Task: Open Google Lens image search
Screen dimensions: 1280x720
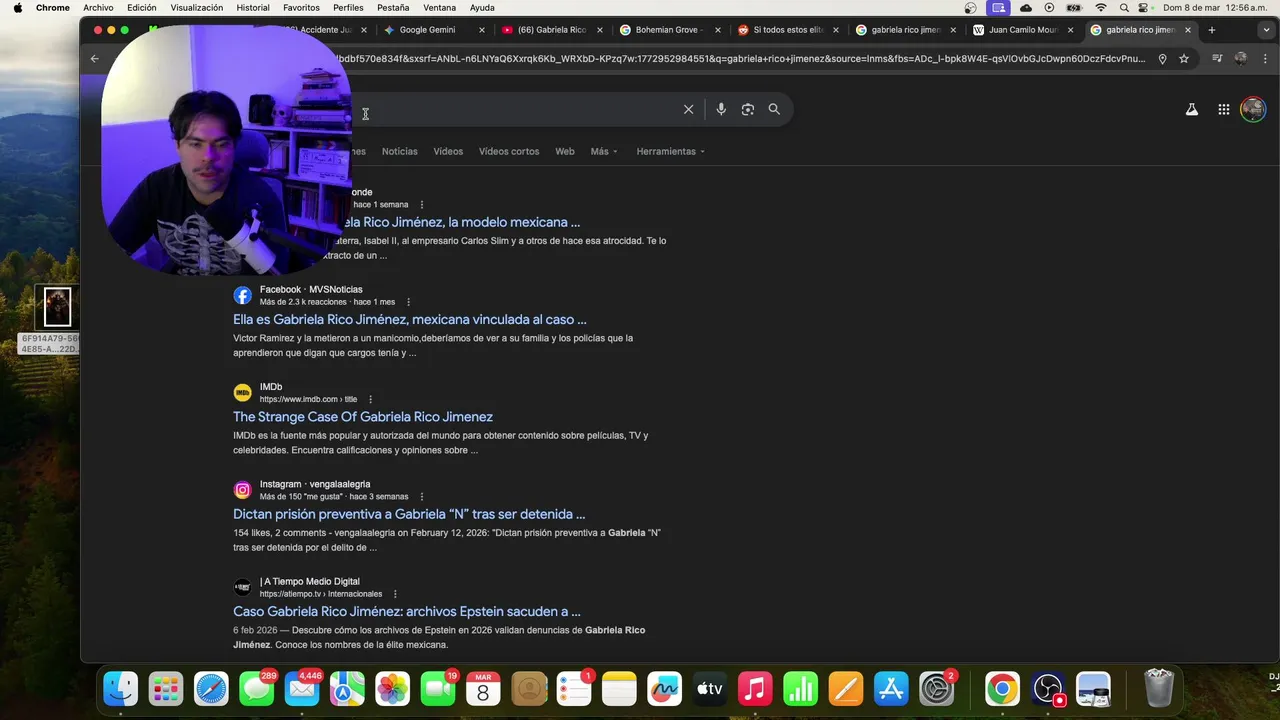Action: (x=747, y=109)
